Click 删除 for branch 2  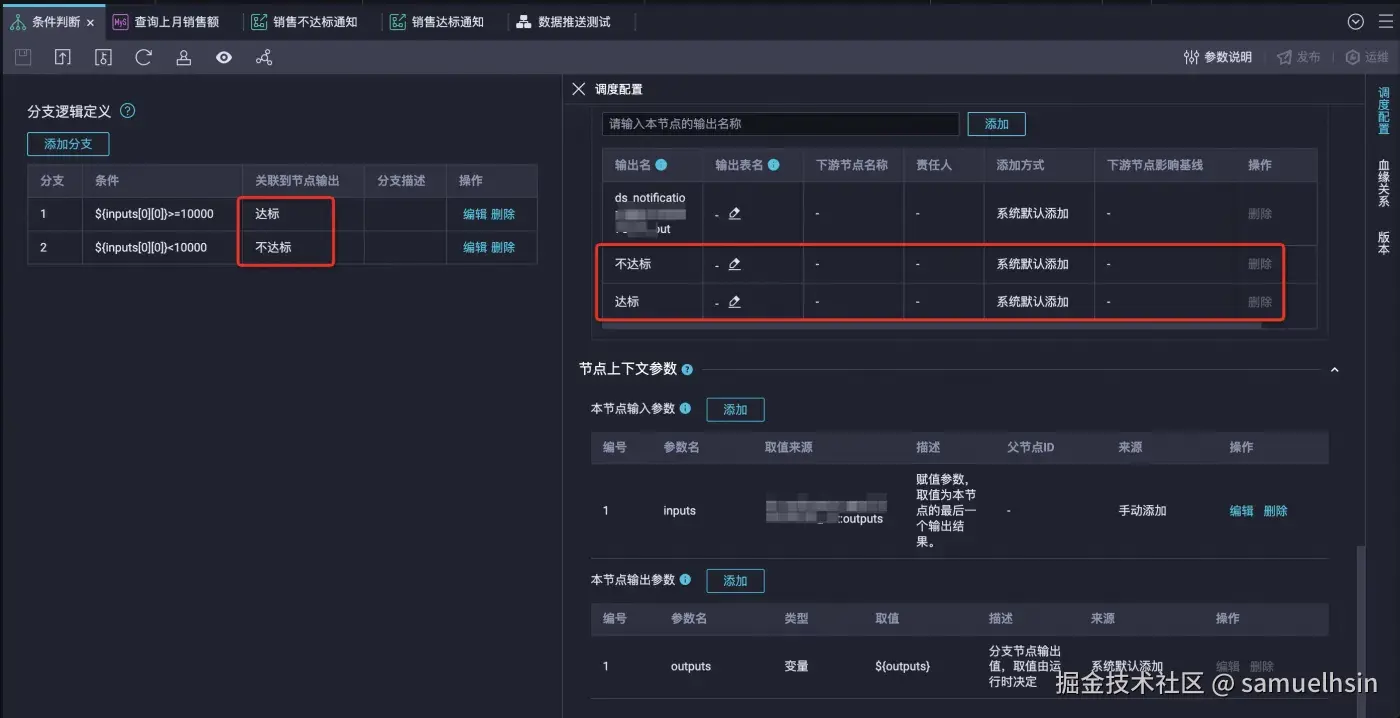click(x=503, y=247)
